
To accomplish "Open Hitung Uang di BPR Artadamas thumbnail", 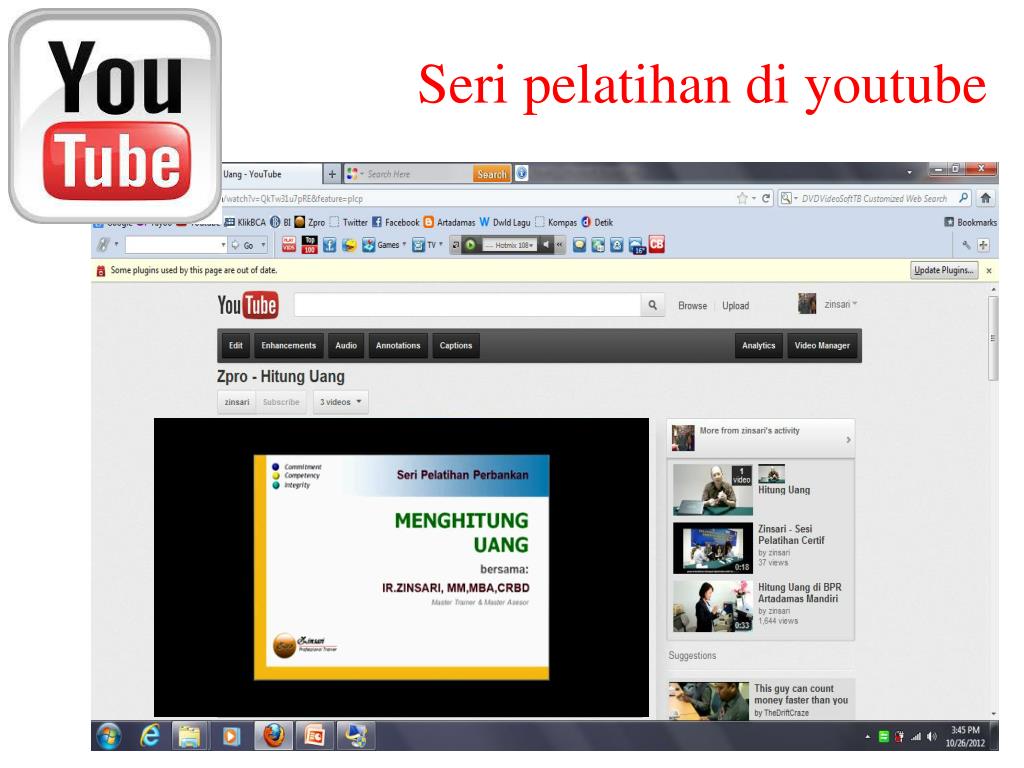I will click(x=712, y=607).
